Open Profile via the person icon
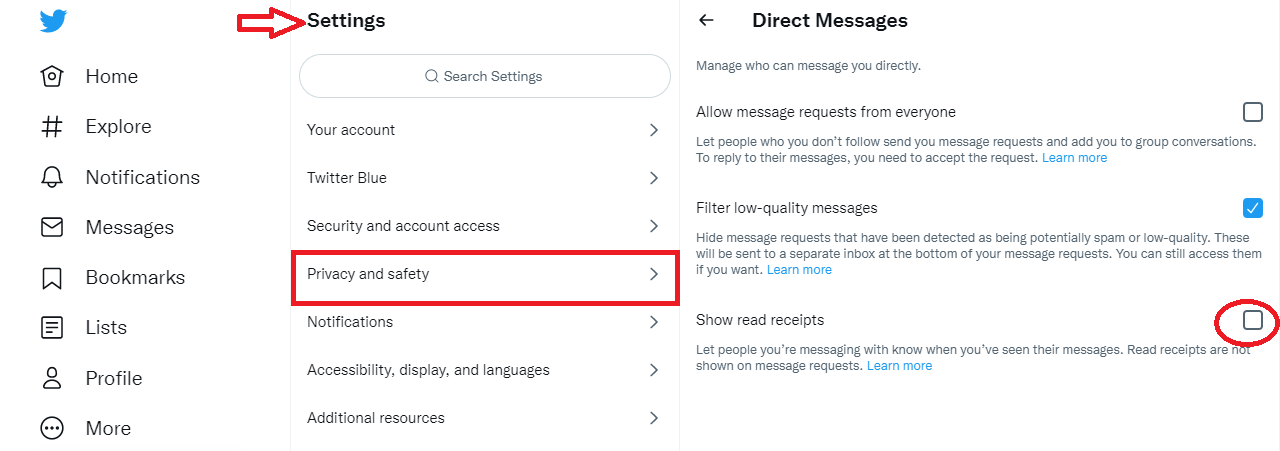Image resolution: width=1280 pixels, height=451 pixels. coord(52,378)
